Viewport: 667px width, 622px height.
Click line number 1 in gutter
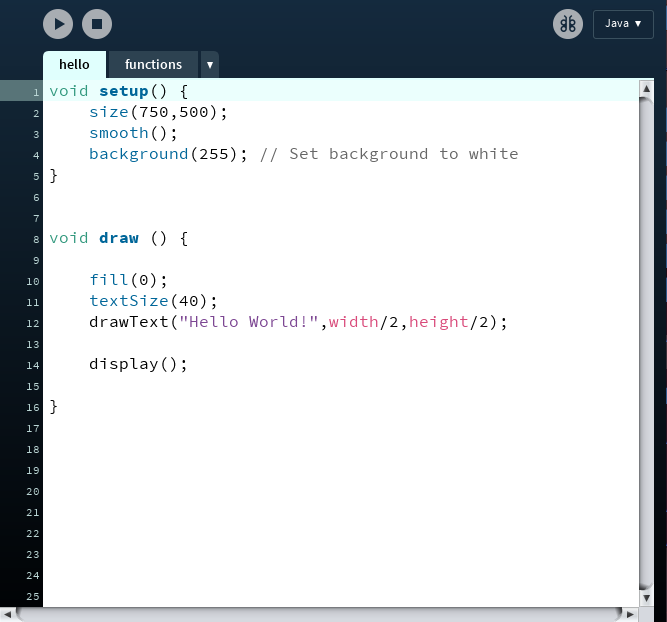coord(36,92)
